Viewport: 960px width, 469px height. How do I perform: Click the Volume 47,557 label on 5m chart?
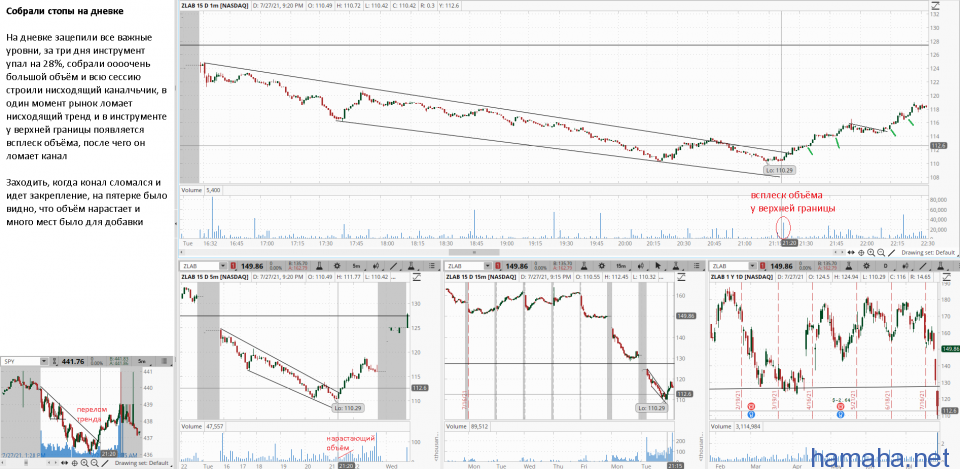(201, 424)
